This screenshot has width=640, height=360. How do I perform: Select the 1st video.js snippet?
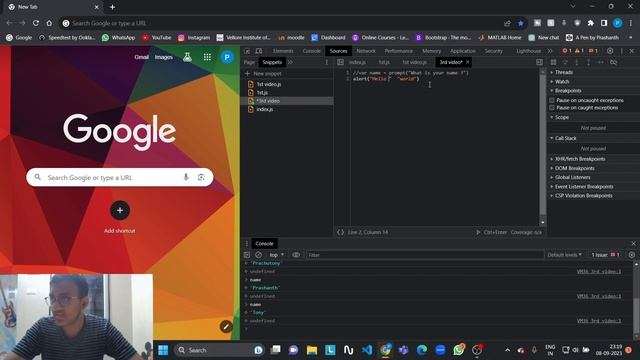[269, 84]
